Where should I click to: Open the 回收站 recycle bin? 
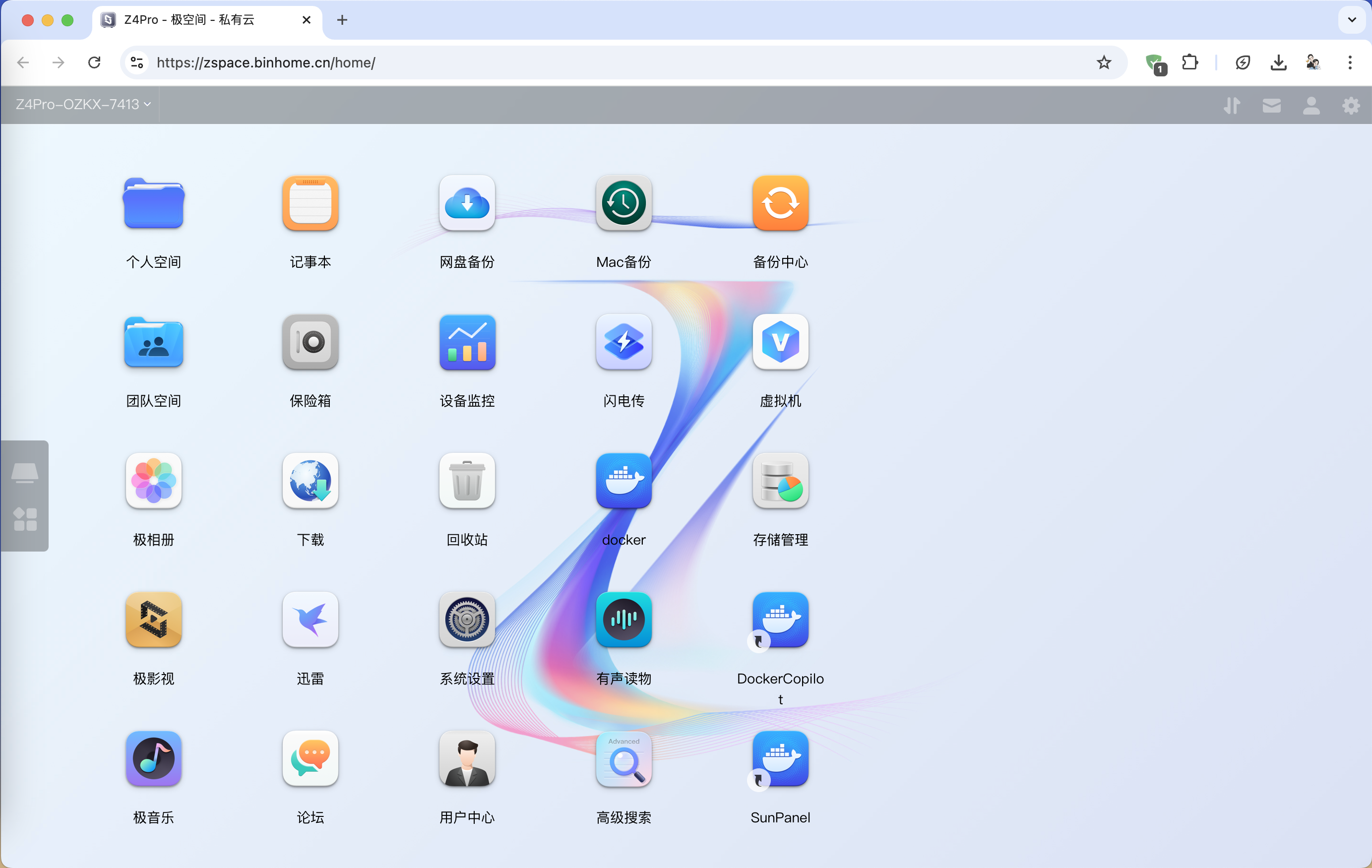(467, 481)
